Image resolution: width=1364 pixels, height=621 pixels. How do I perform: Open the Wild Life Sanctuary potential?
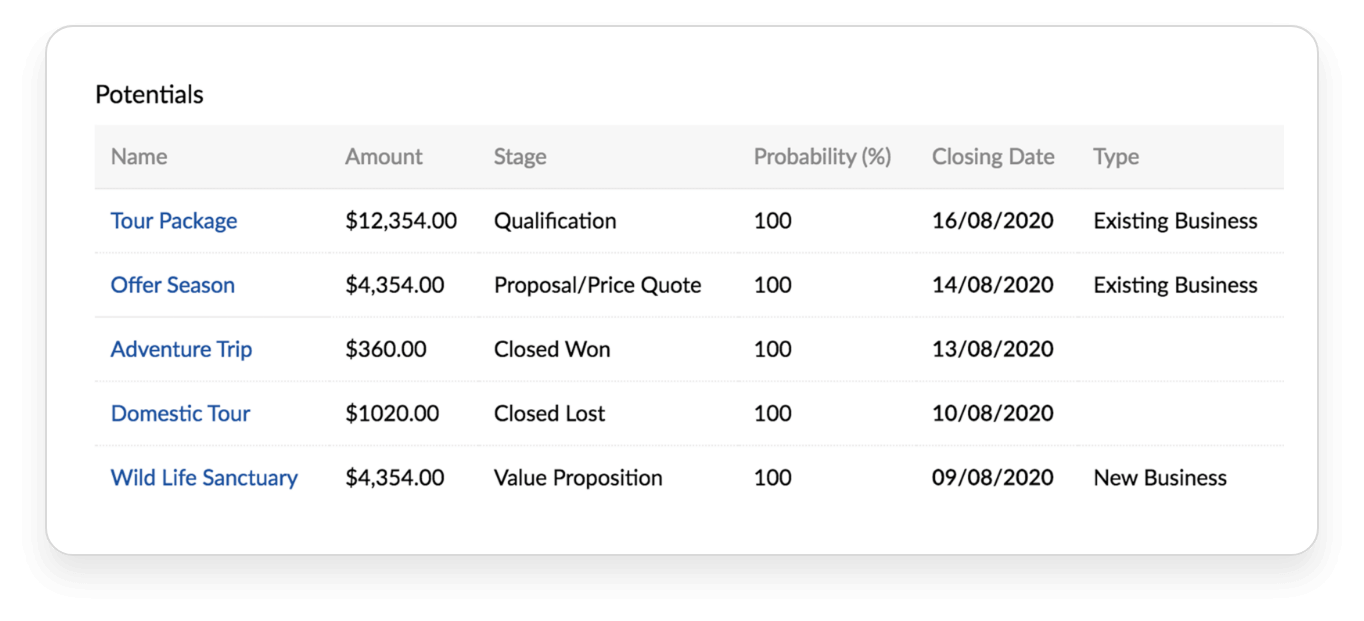204,478
